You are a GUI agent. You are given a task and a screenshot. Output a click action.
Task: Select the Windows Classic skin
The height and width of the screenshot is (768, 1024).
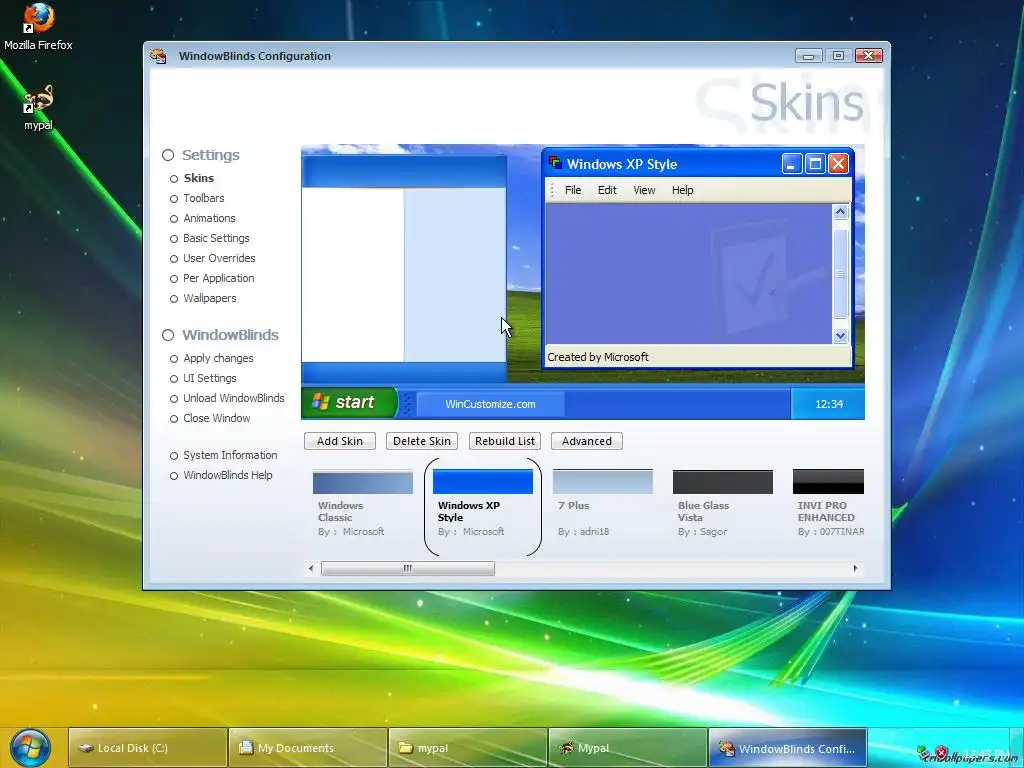pyautogui.click(x=362, y=503)
